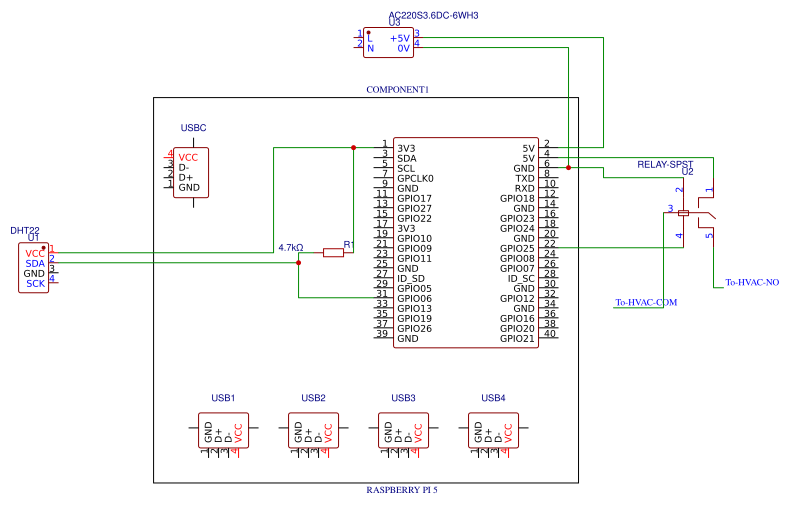Click the To-HVAC-NO net label
Image resolution: width=792 pixels, height=505 pixels.
[752, 282]
